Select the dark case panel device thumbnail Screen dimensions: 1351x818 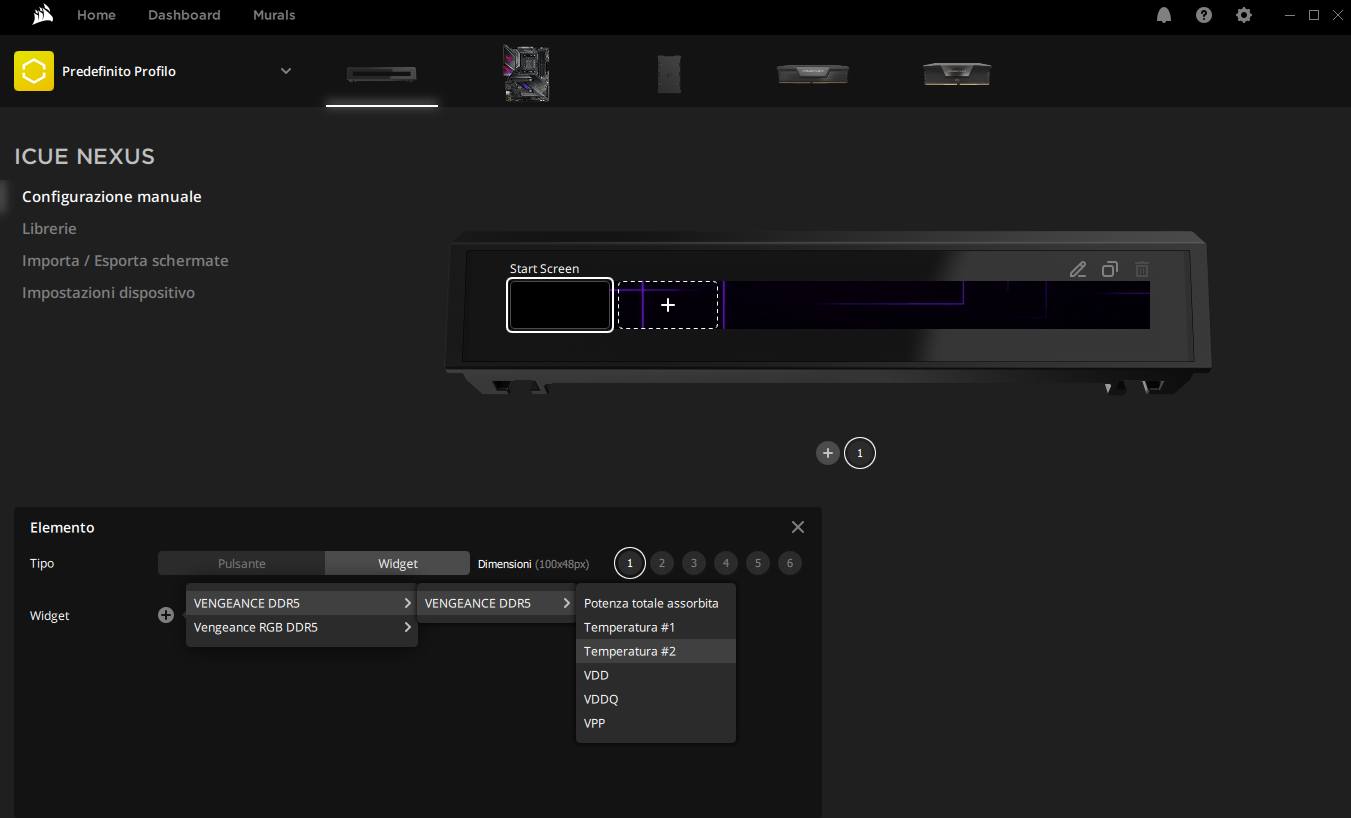pos(670,74)
